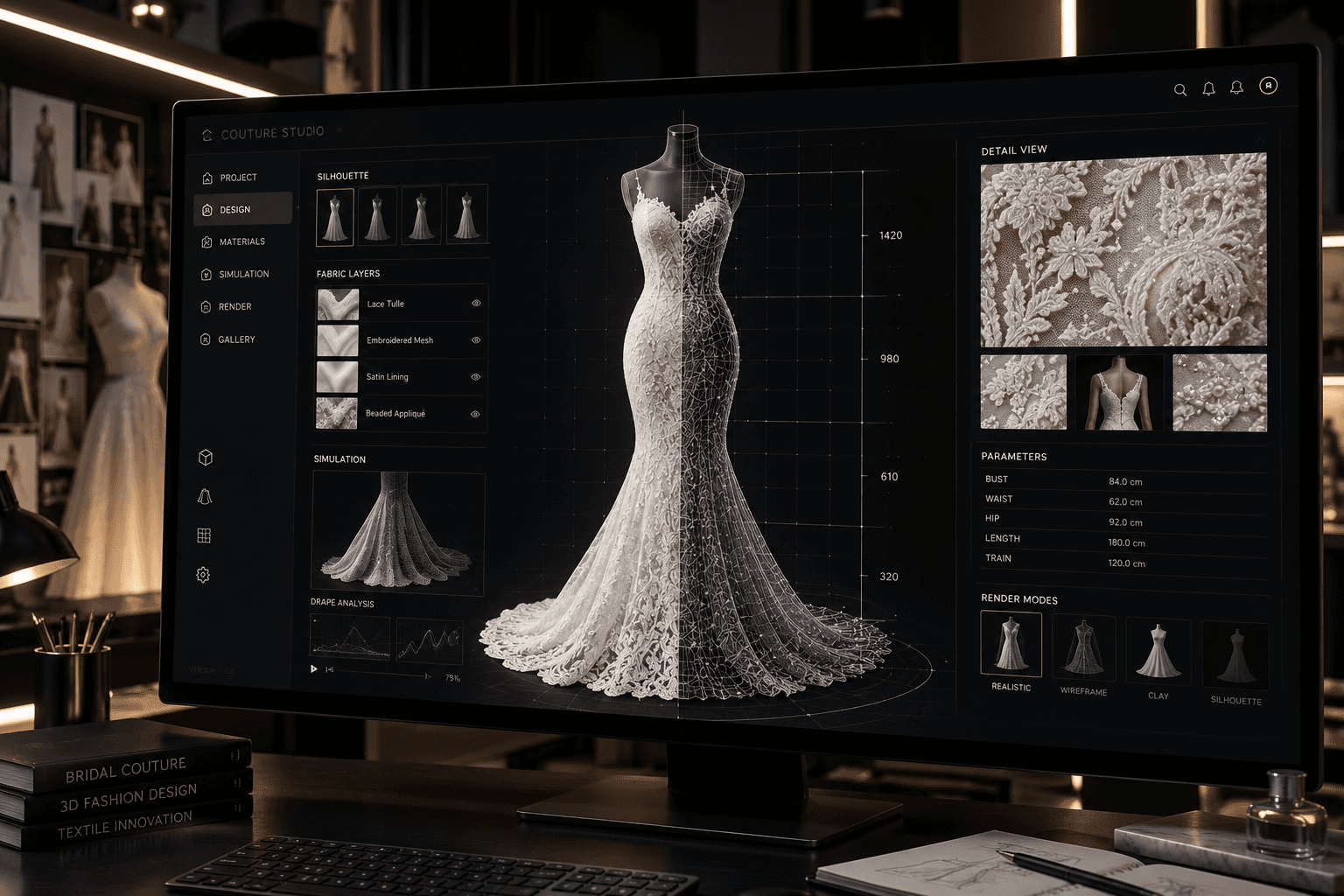
Task: Click the 320 height marker label
Action: click(889, 577)
